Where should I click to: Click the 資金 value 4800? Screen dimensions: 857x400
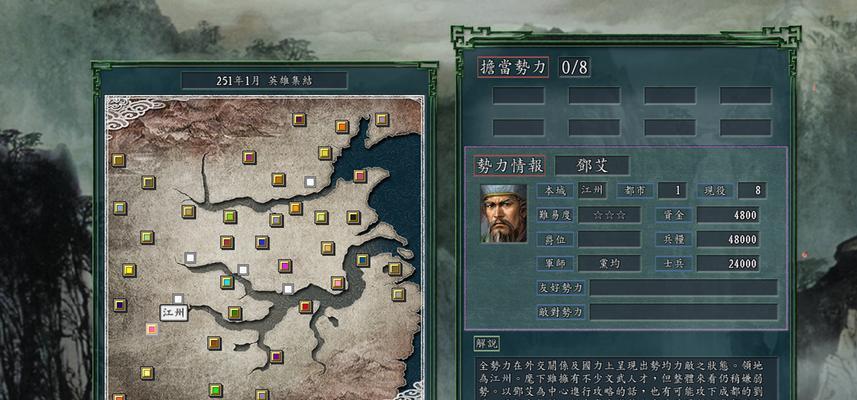click(727, 215)
